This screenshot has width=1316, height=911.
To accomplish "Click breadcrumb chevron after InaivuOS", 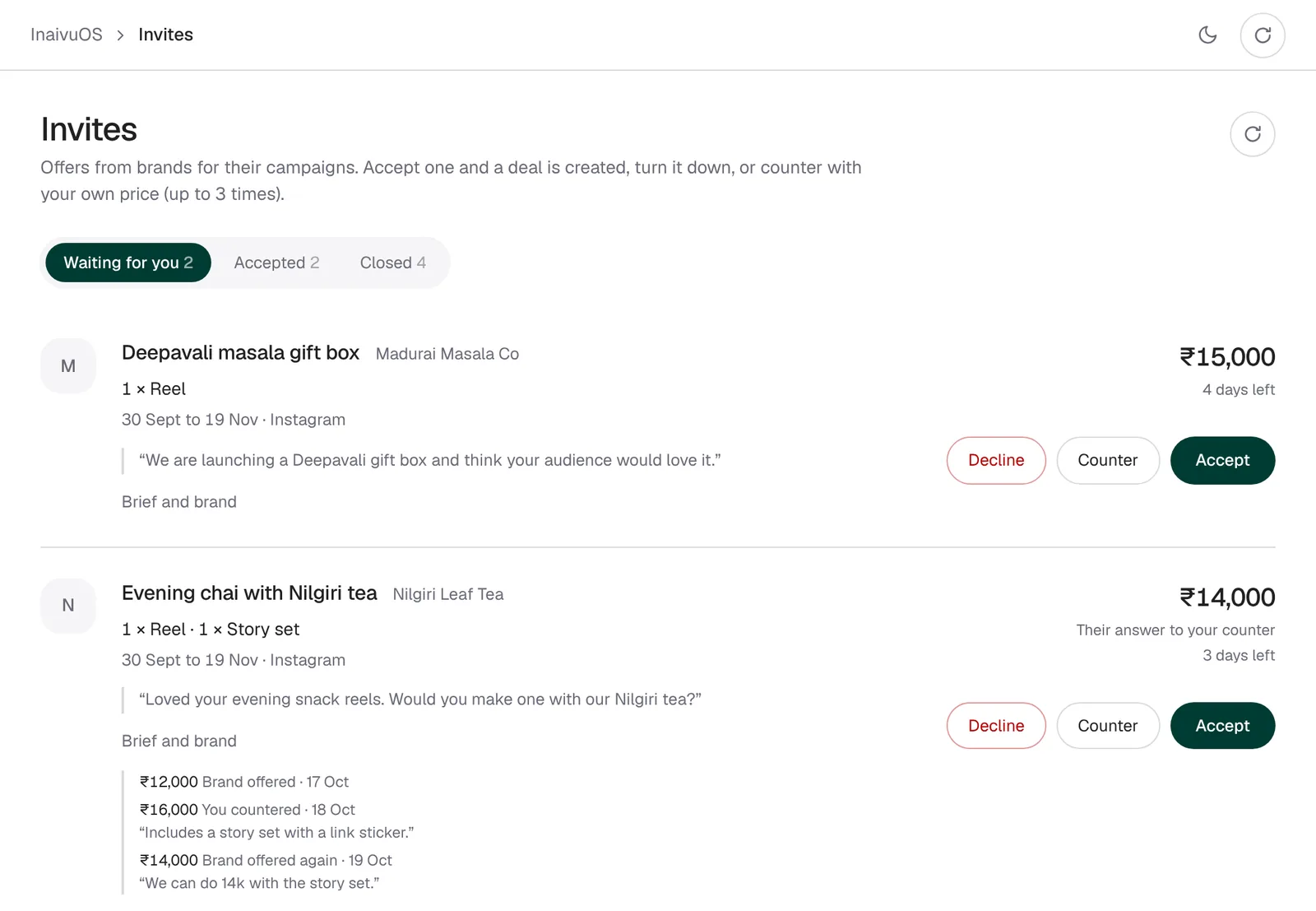I will pyautogui.click(x=120, y=35).
